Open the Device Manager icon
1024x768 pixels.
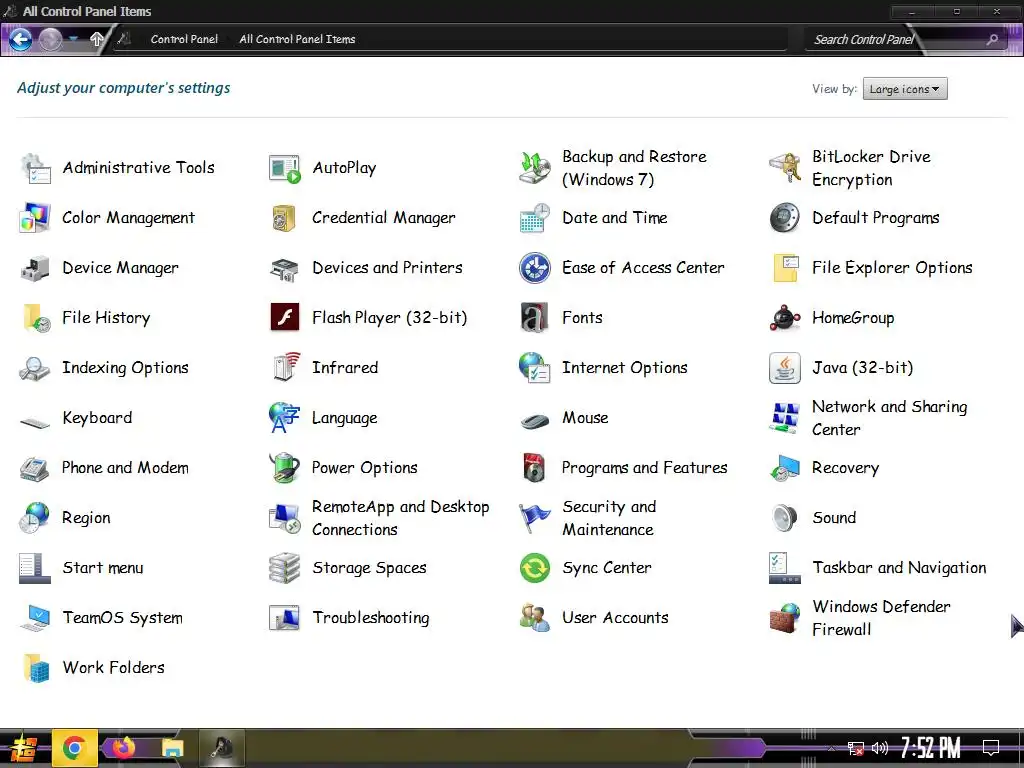point(35,268)
